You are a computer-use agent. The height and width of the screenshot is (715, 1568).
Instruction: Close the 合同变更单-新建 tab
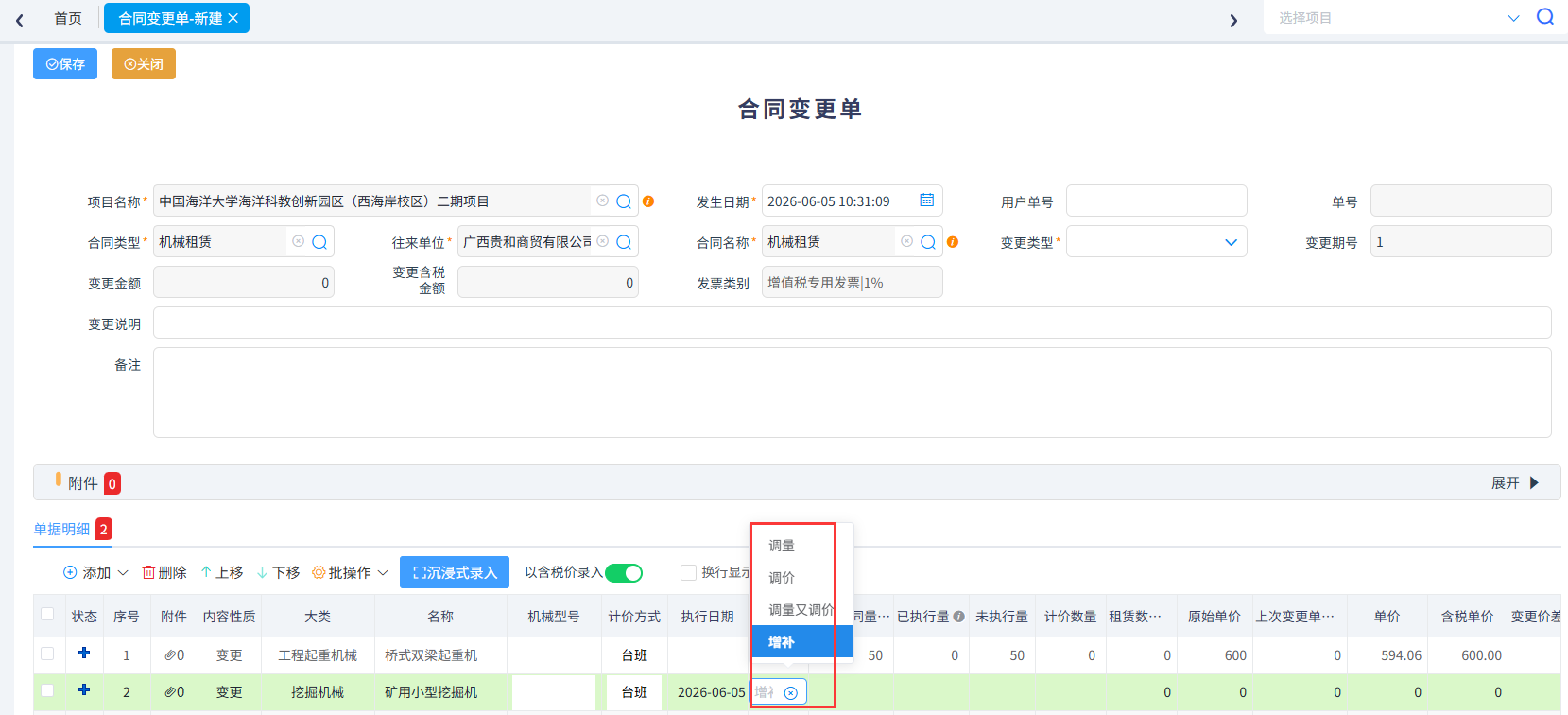(233, 18)
